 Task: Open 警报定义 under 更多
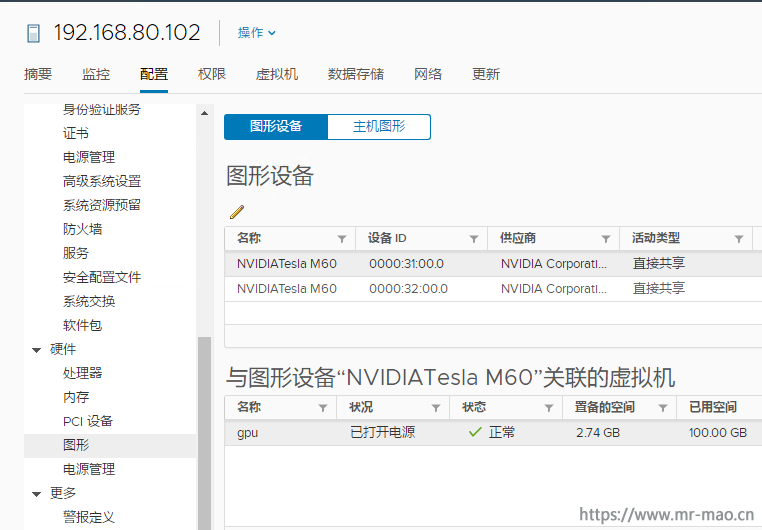click(x=89, y=517)
